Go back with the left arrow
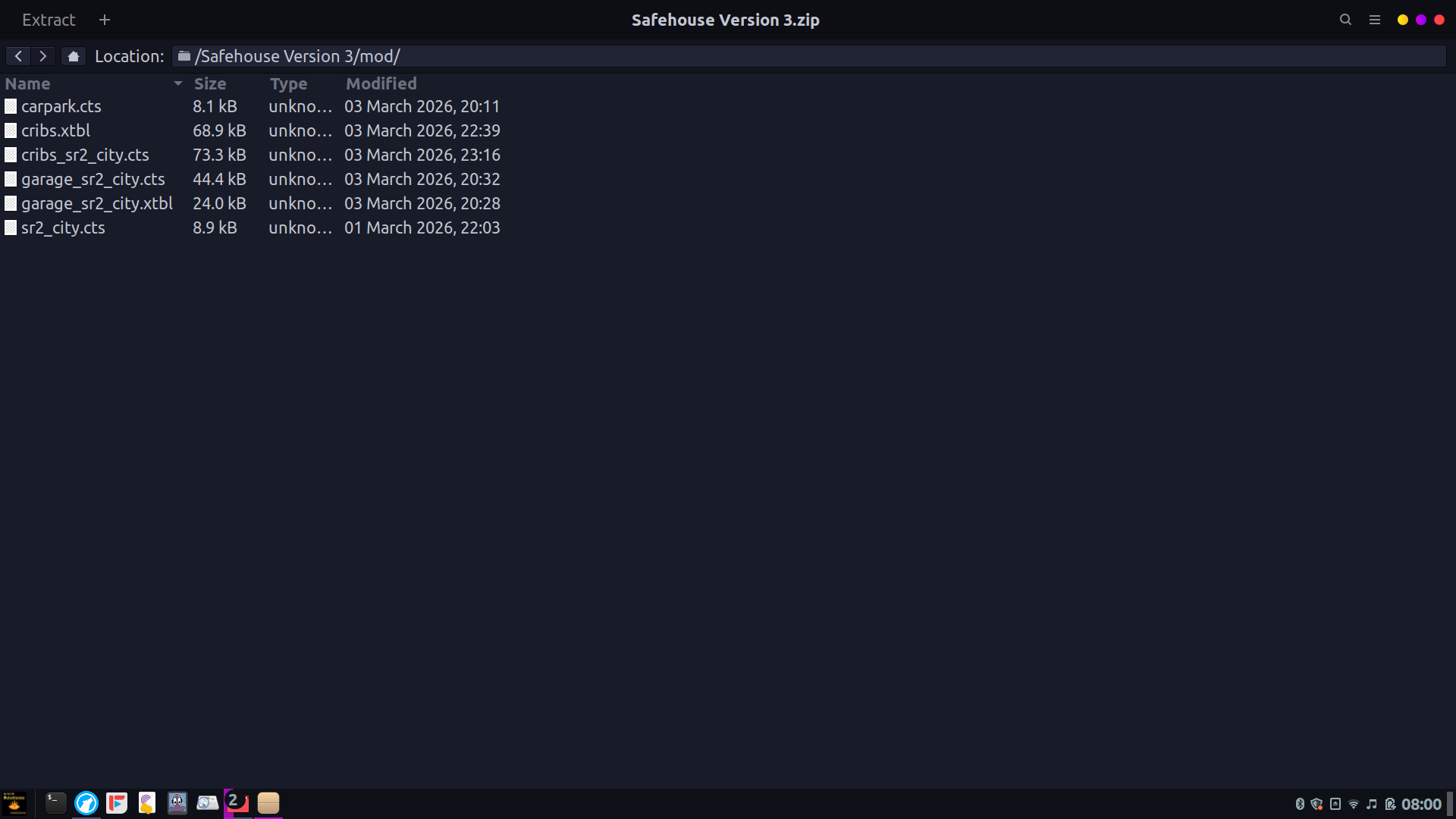Screen dimensions: 1456x819 click(x=18, y=56)
